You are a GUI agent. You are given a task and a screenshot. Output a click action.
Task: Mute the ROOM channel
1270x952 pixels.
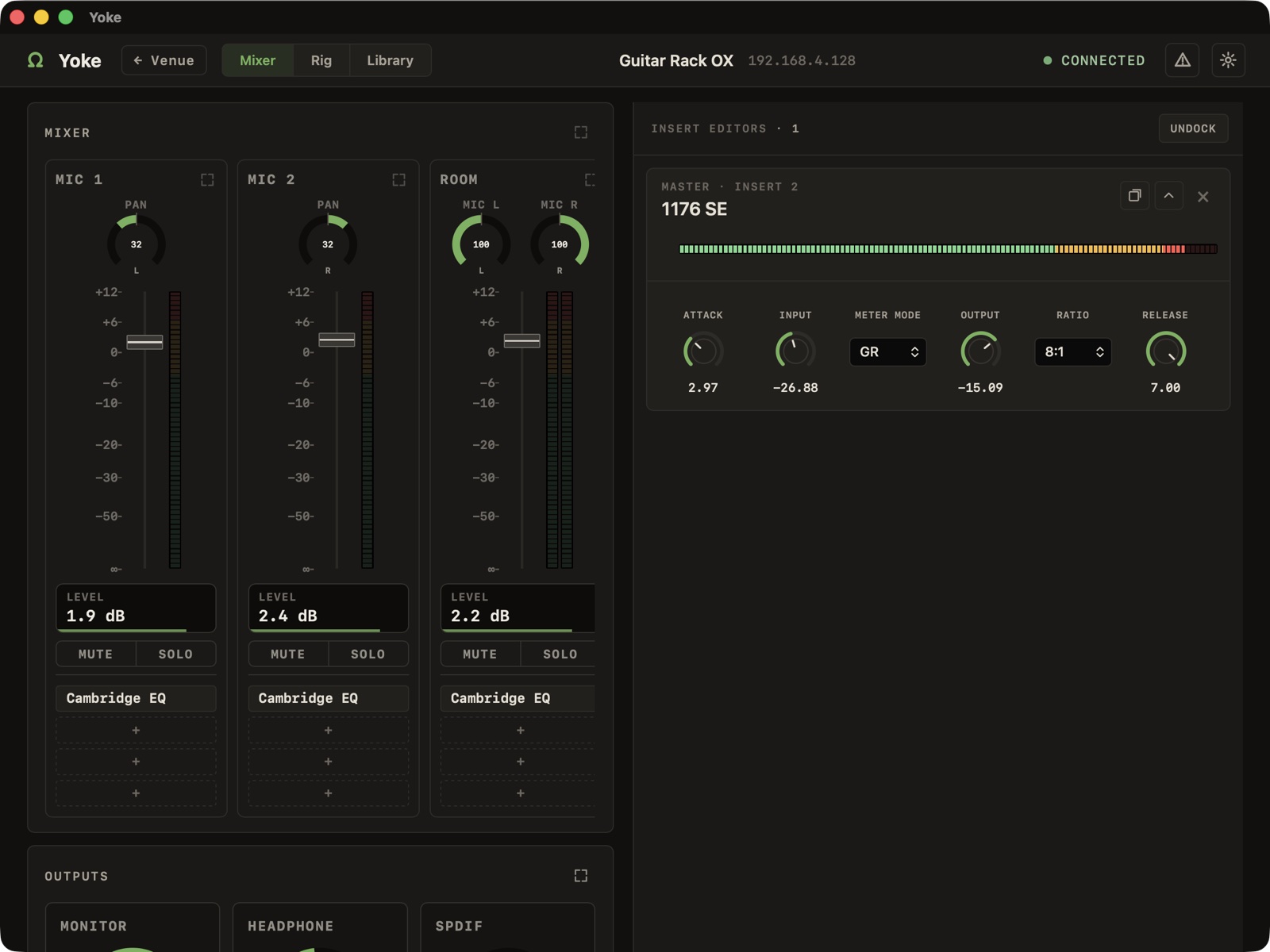coord(480,654)
